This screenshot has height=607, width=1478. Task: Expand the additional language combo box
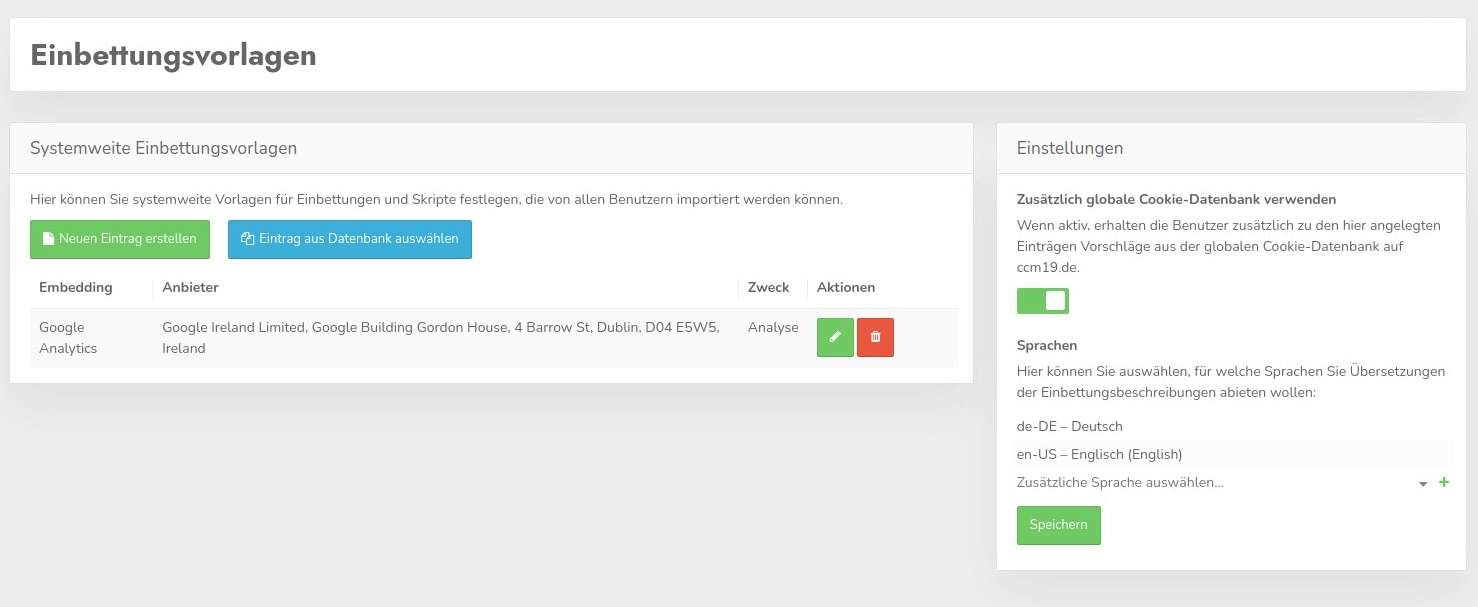(1200, 482)
